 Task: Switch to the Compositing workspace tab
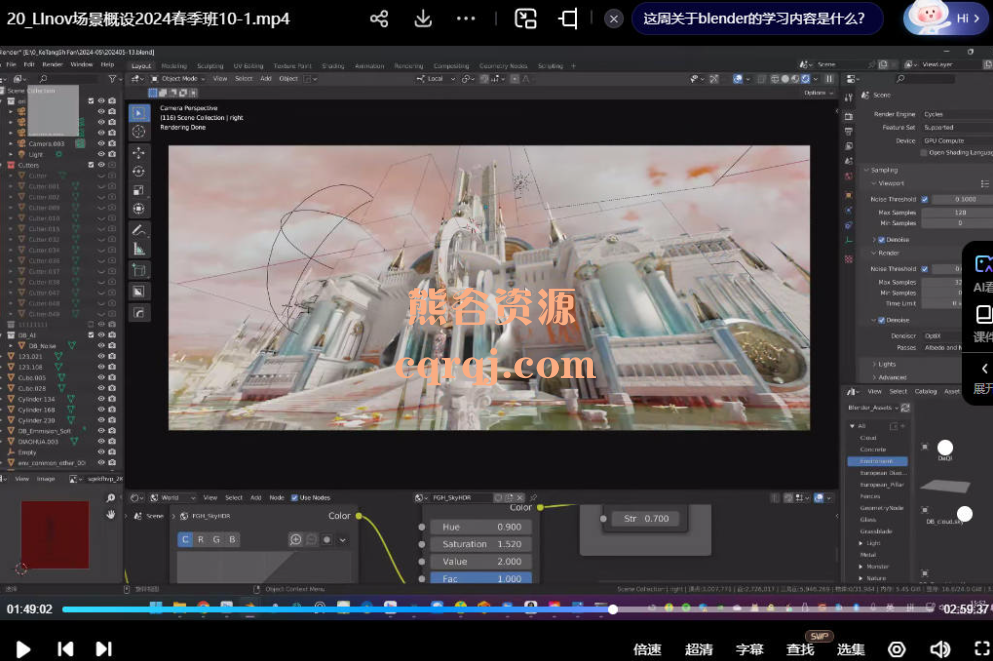[x=451, y=66]
